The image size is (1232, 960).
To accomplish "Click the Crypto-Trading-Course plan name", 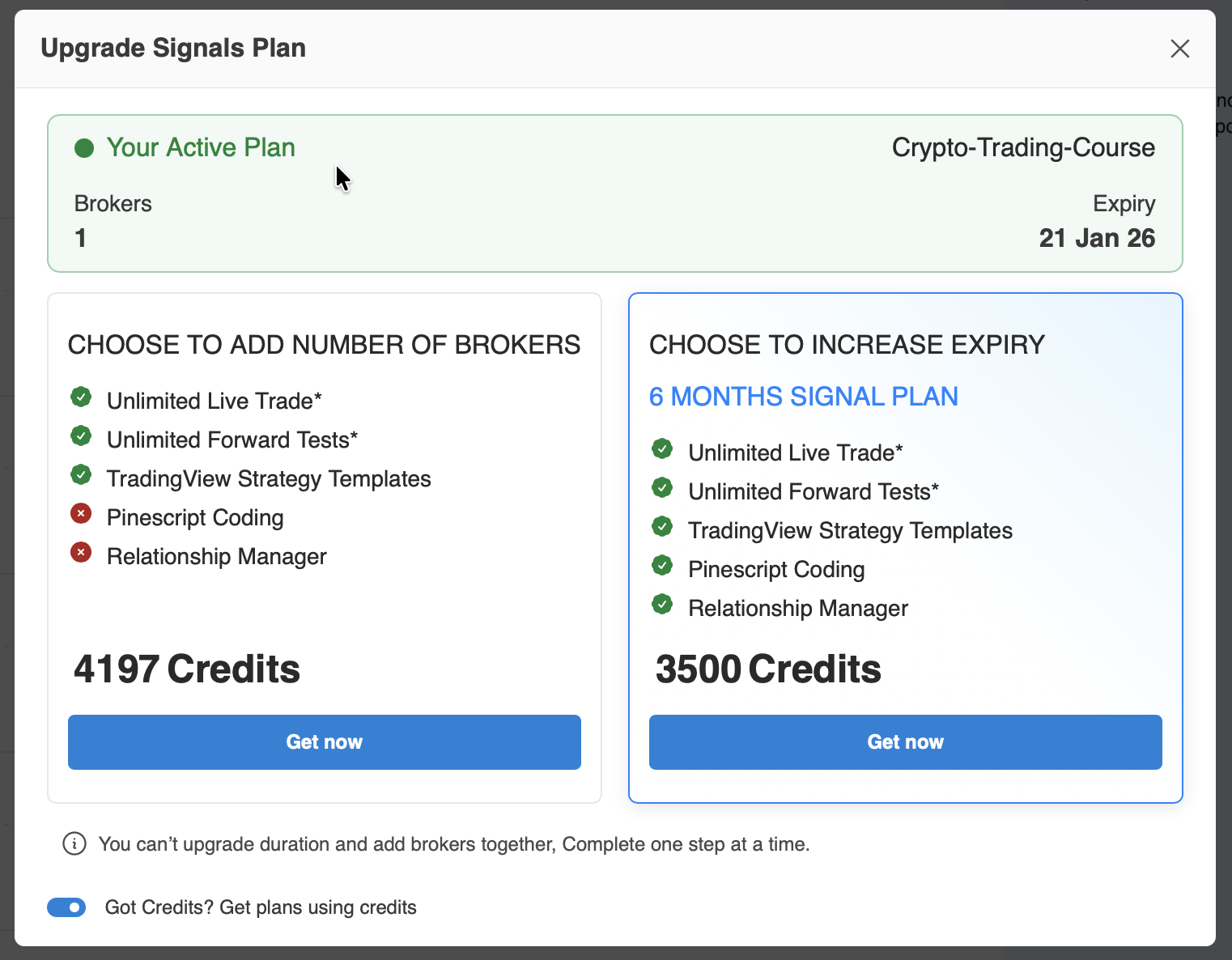I will pos(1023,148).
